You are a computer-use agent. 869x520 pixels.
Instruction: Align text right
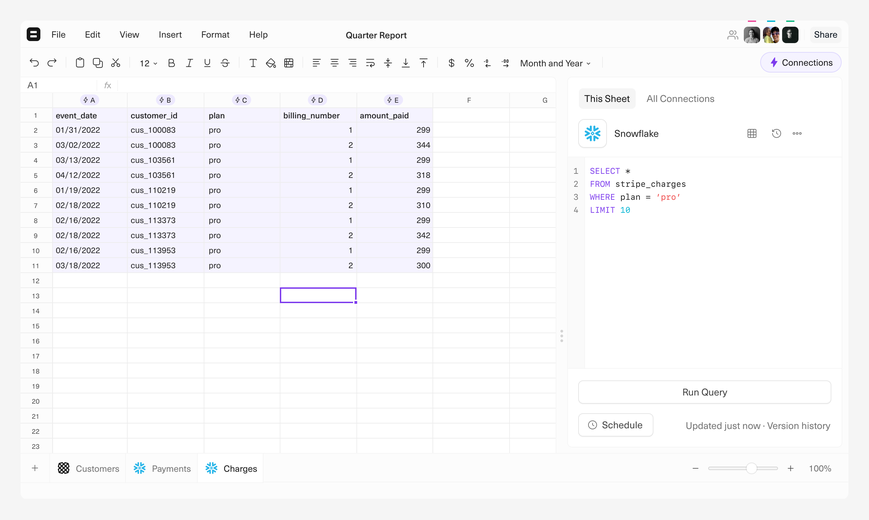352,63
